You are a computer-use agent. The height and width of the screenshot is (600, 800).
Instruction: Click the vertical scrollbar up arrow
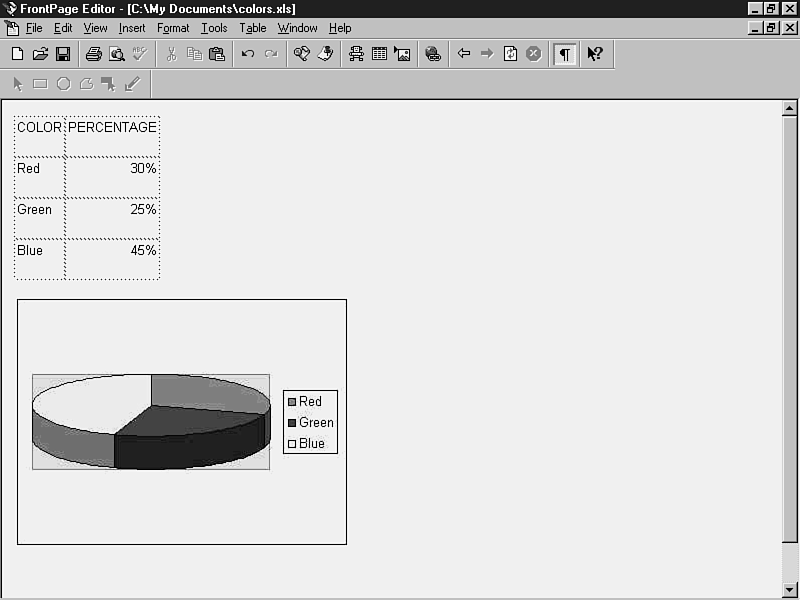tap(789, 108)
